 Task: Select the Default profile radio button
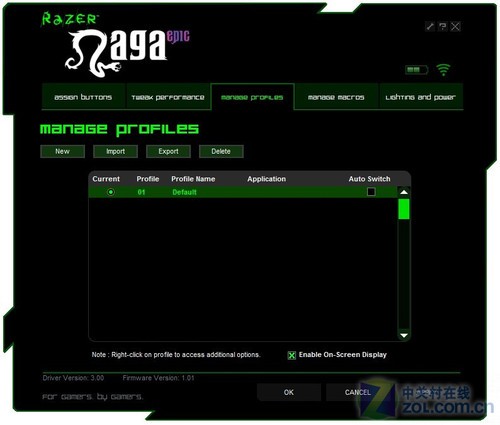click(111, 192)
